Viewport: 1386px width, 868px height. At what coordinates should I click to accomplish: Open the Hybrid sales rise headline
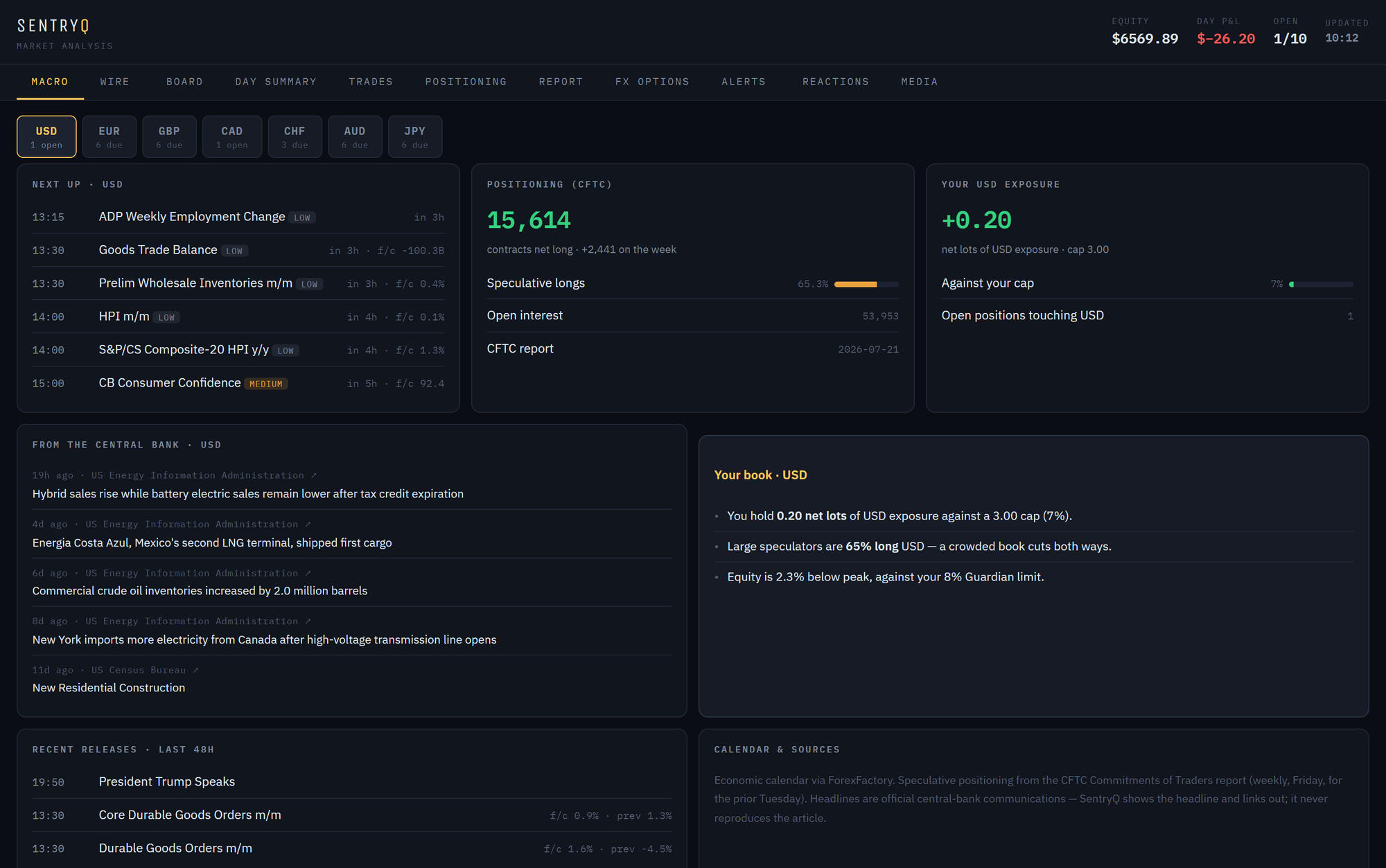click(x=247, y=494)
